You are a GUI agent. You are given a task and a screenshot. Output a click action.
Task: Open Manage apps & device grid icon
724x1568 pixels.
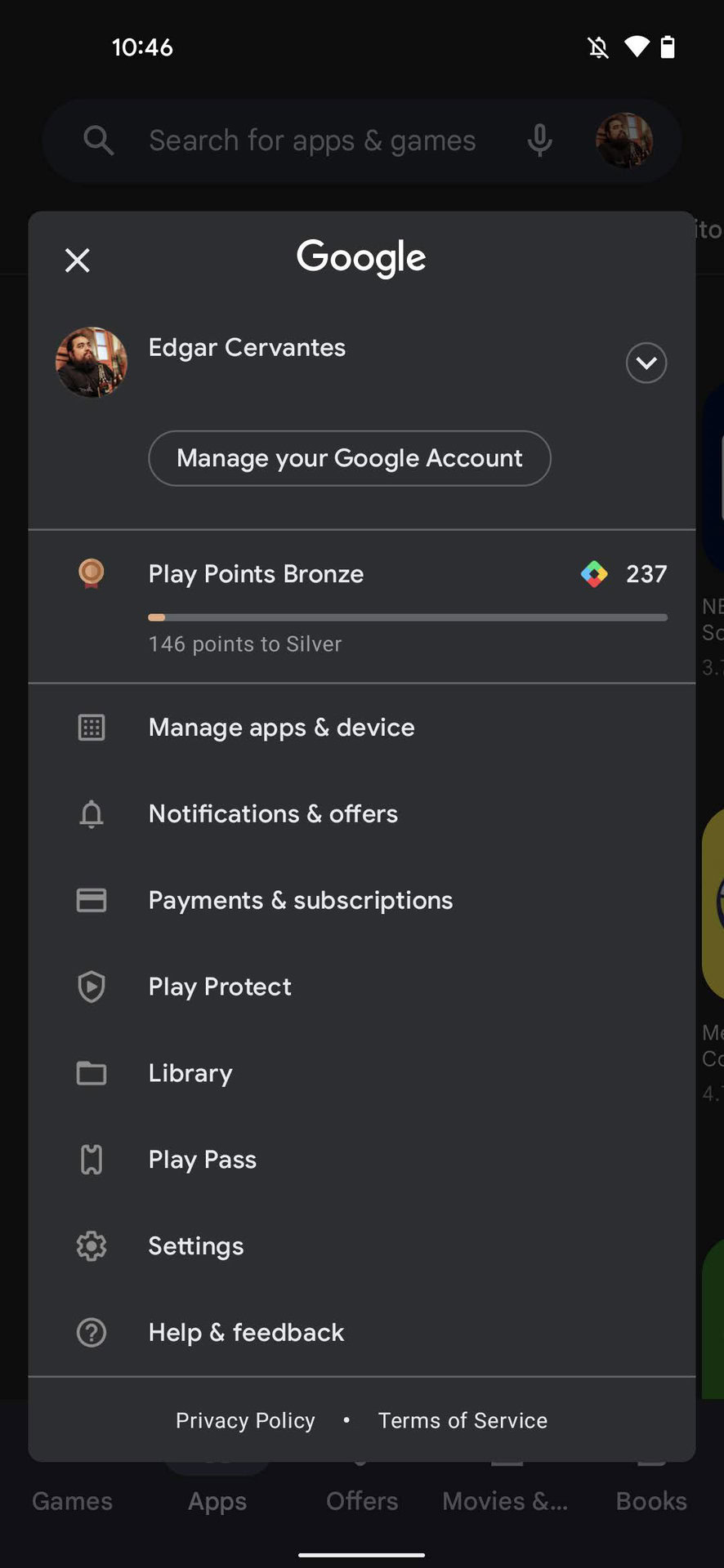pyautogui.click(x=92, y=728)
